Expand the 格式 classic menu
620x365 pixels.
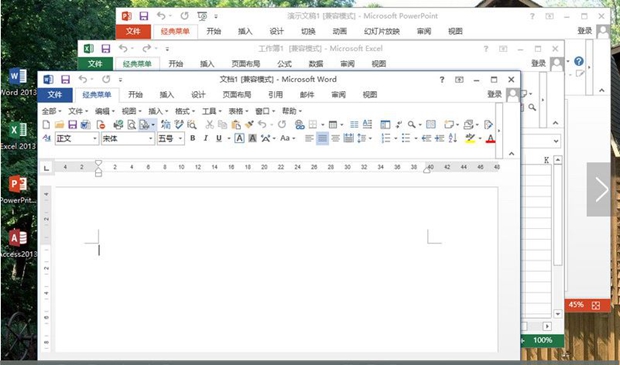point(185,111)
